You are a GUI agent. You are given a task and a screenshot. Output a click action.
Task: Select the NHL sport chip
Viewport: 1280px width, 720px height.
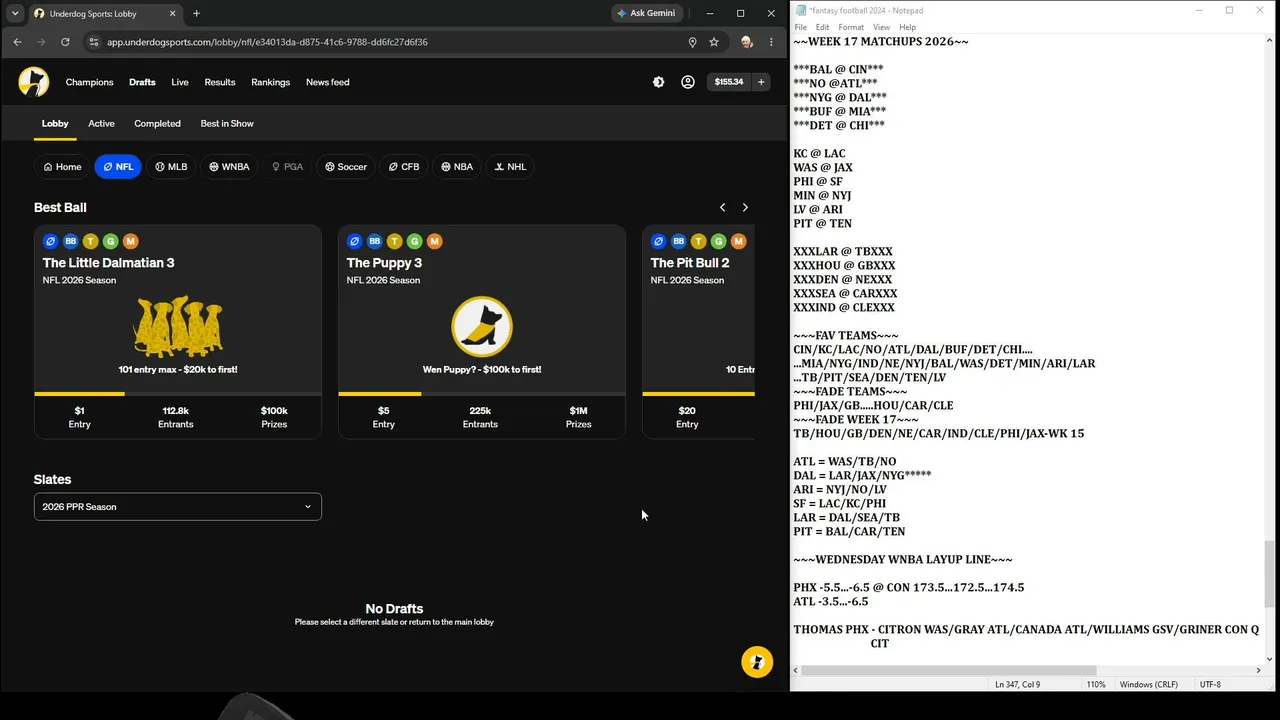click(x=510, y=167)
